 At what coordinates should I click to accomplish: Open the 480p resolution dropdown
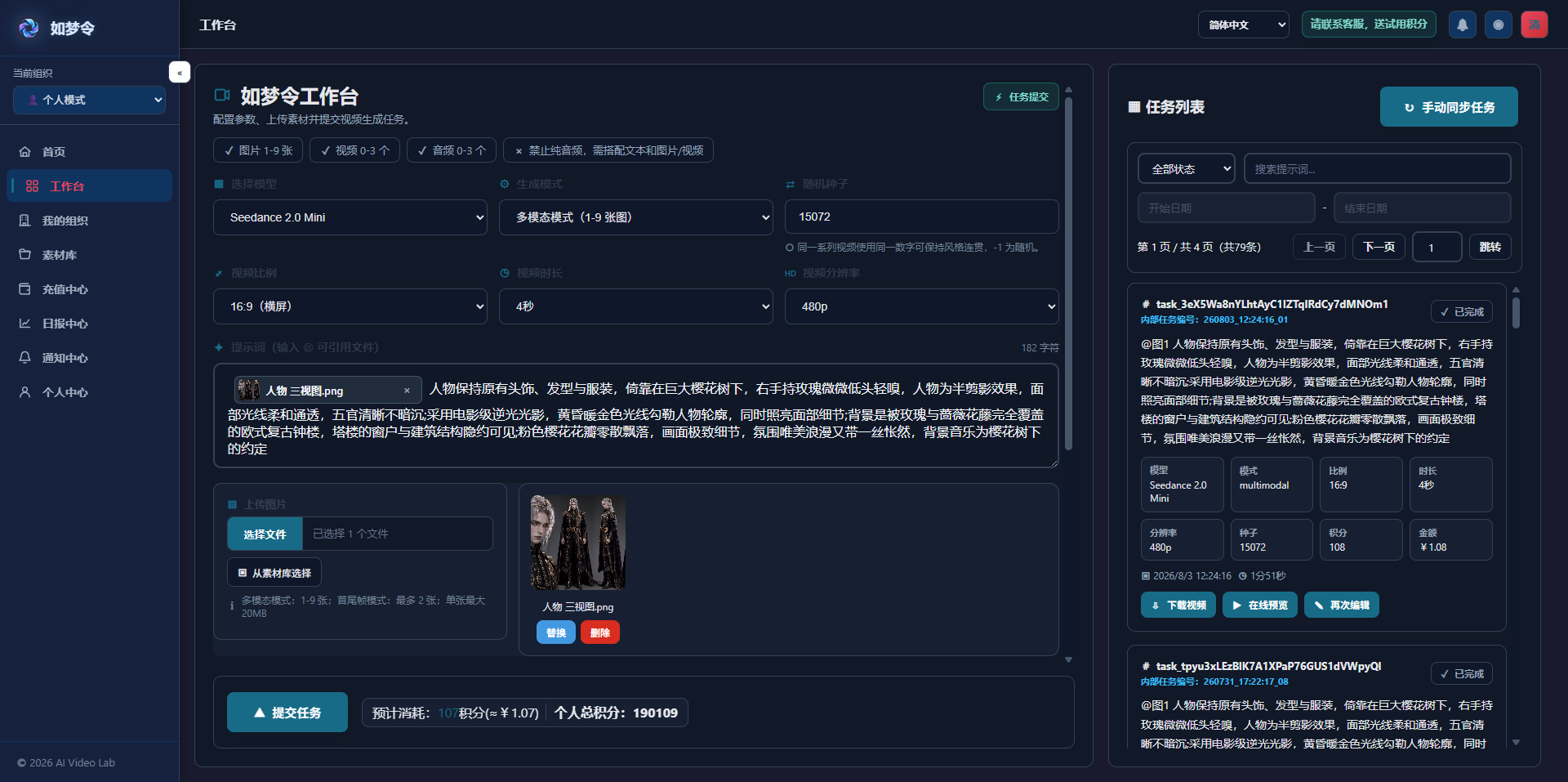(922, 306)
